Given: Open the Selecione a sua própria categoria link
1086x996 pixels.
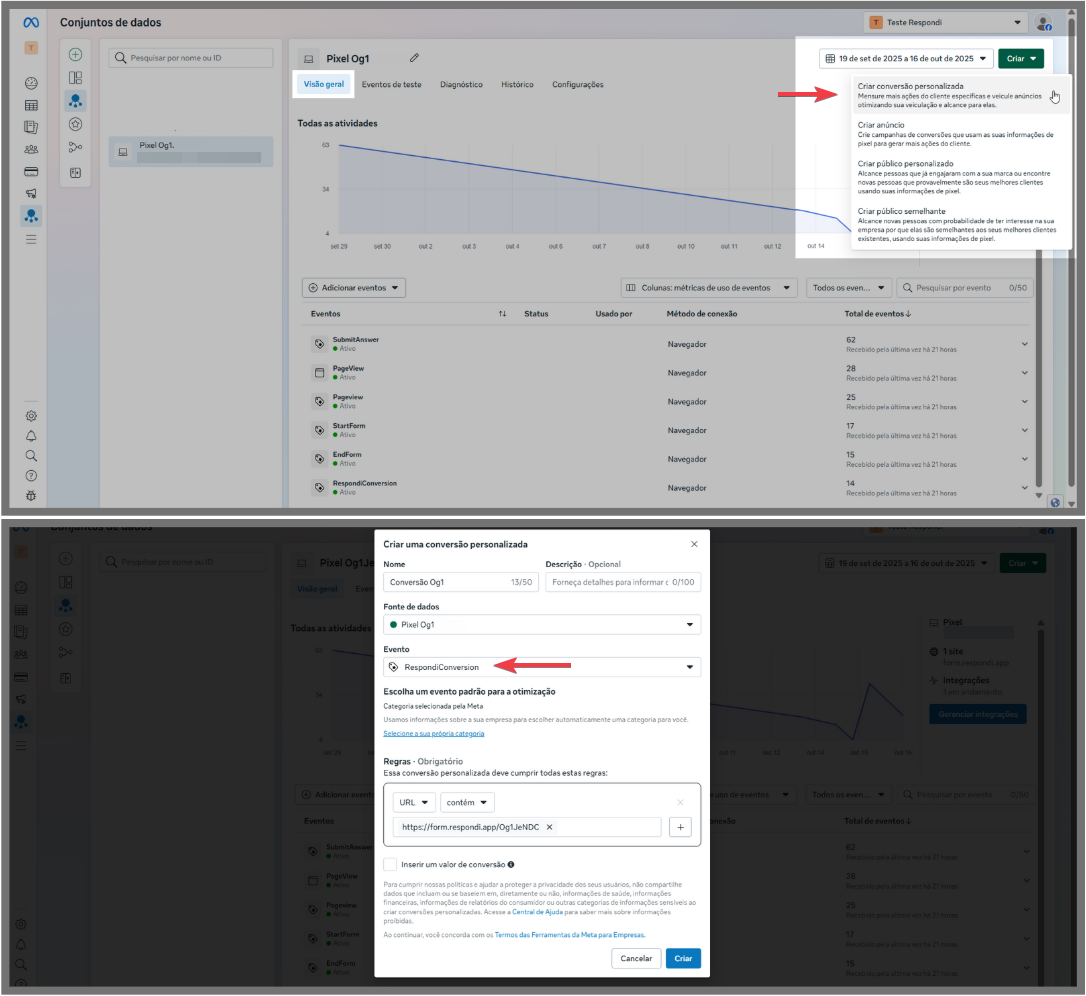Looking at the screenshot, I should click(x=434, y=733).
